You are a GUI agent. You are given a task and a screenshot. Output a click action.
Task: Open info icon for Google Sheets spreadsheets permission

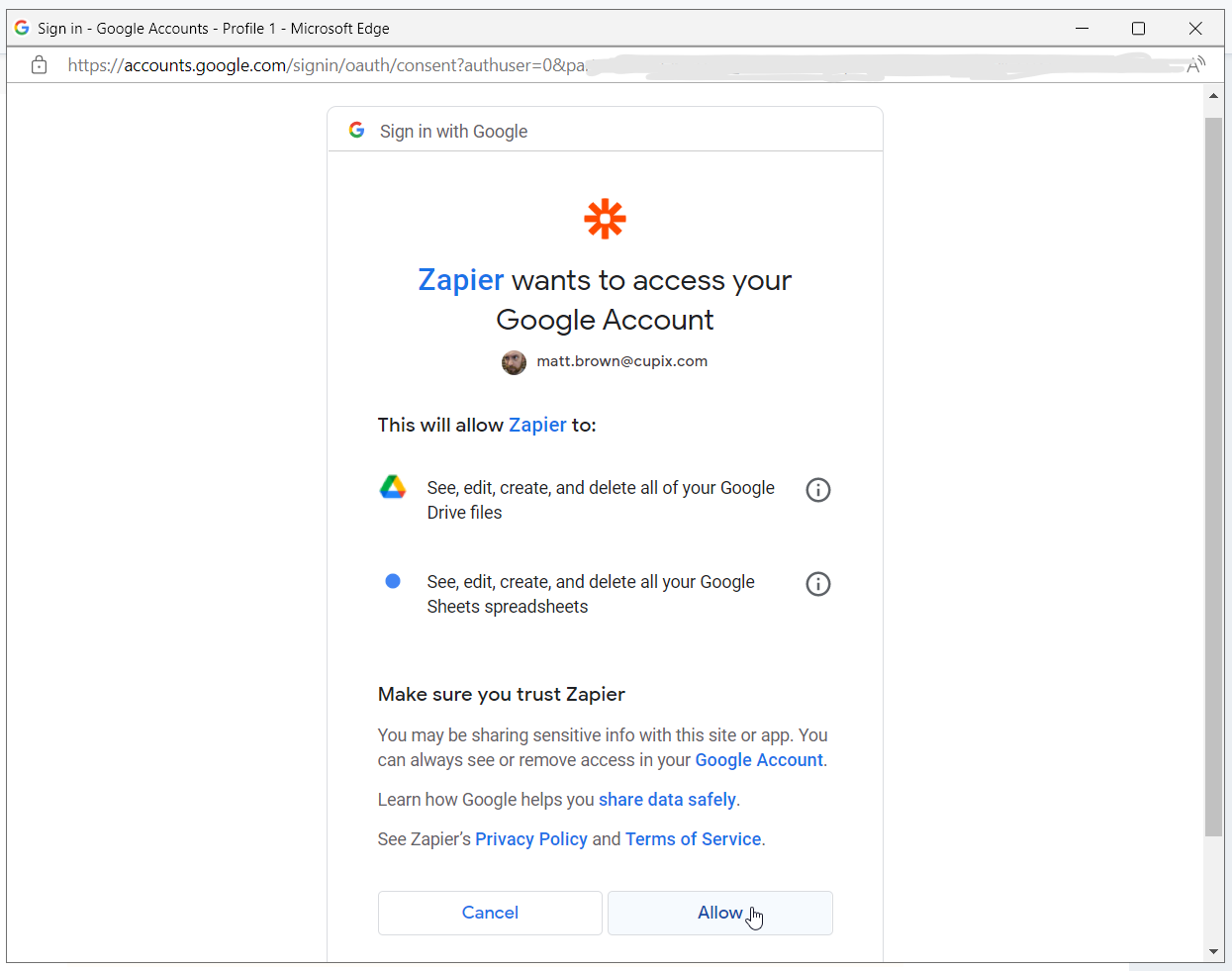(x=818, y=584)
